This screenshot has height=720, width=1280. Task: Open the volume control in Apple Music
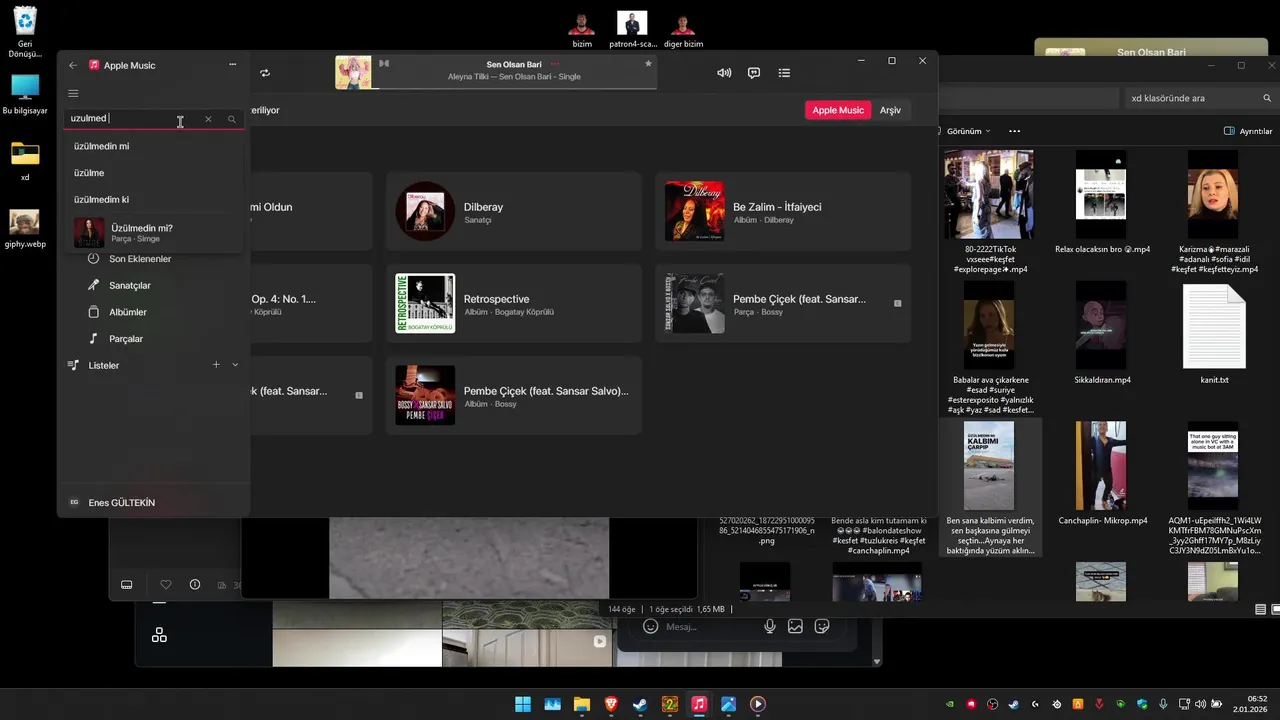coord(724,73)
